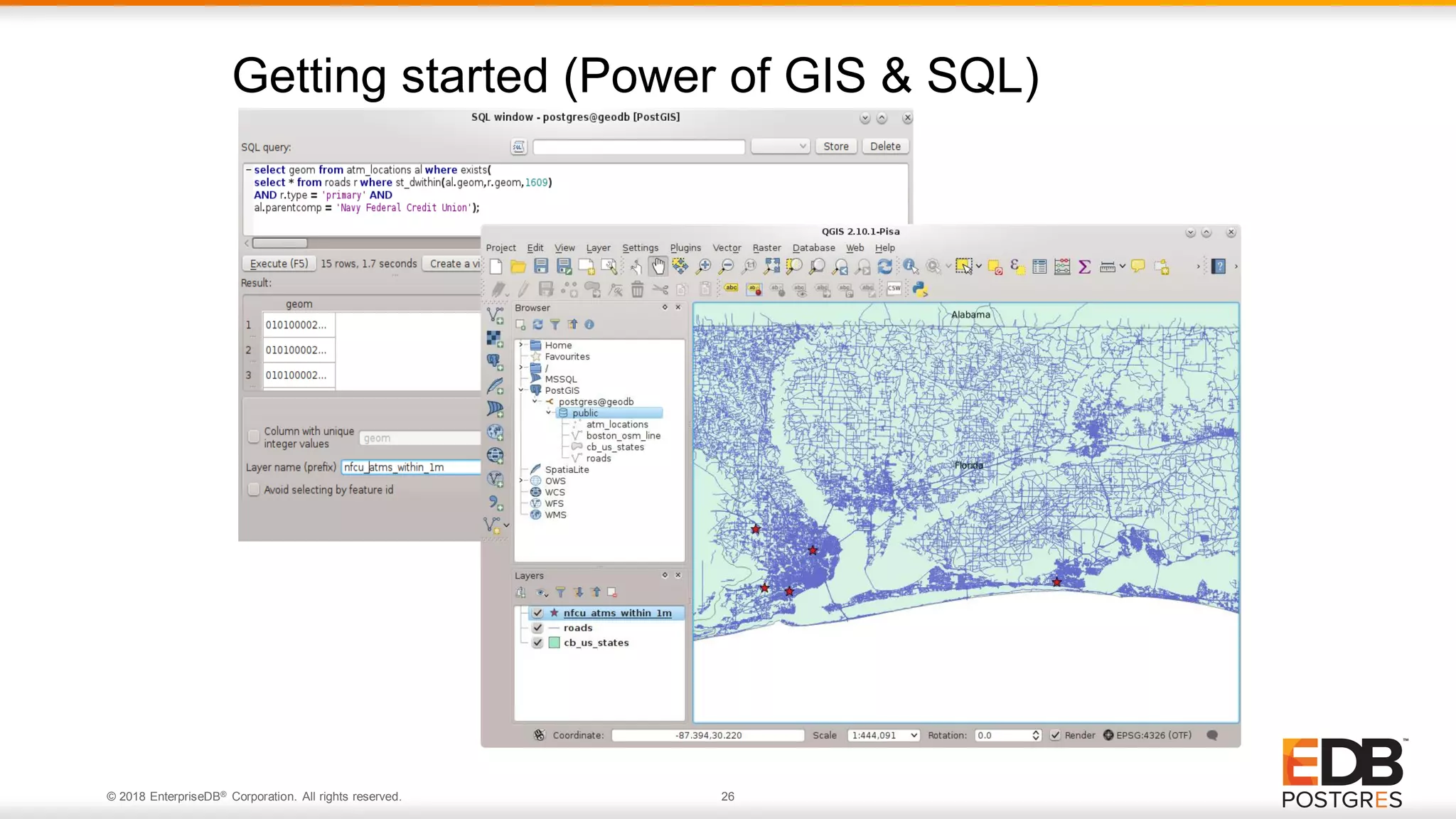
Task: Click Add Vector Layer sidebar icon
Action: pyautogui.click(x=495, y=315)
